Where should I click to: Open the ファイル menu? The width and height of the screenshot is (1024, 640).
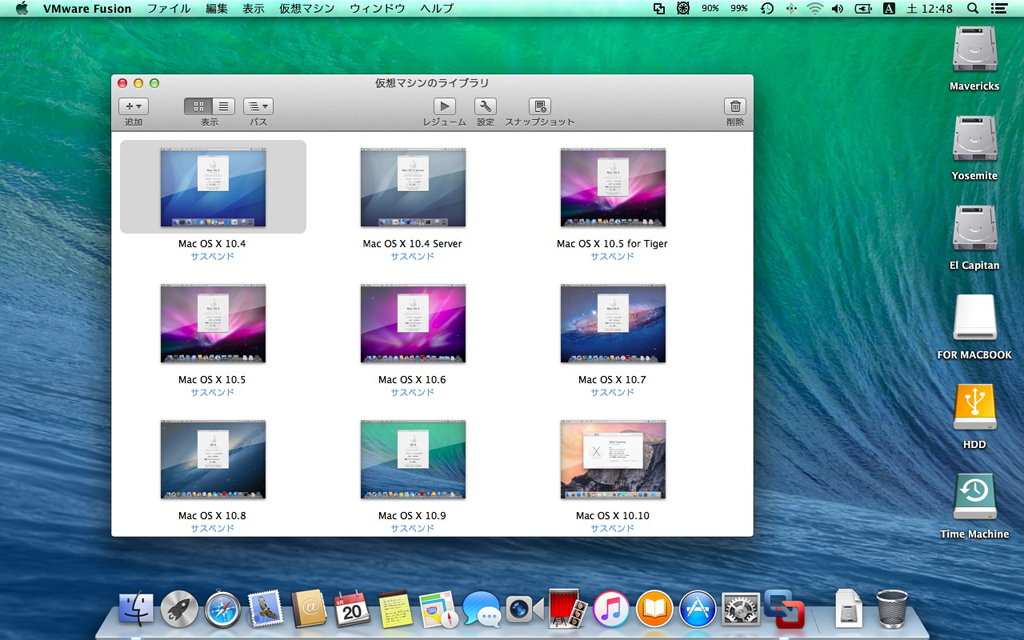pyautogui.click(x=168, y=8)
